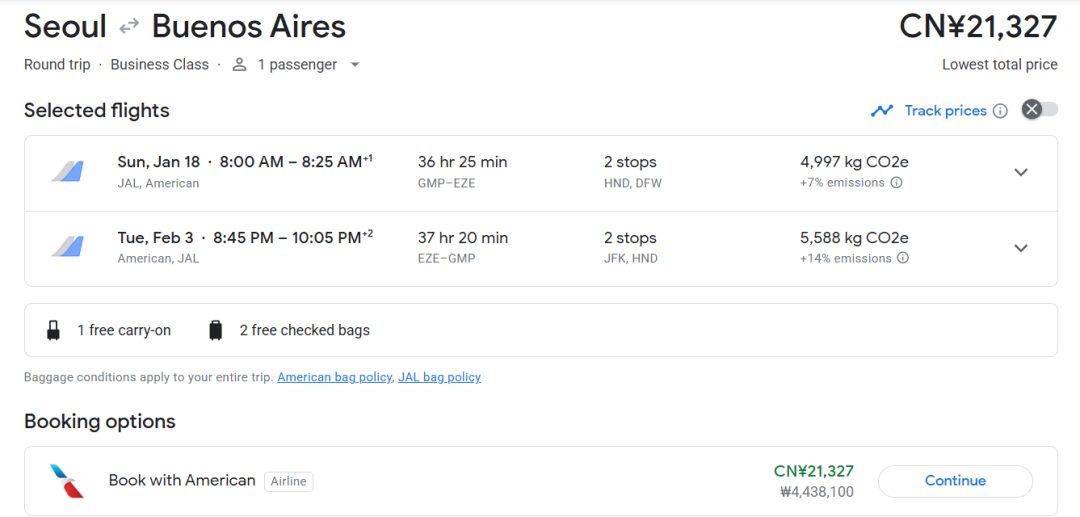
Task: Open the American bag policy link
Action: tap(334, 378)
